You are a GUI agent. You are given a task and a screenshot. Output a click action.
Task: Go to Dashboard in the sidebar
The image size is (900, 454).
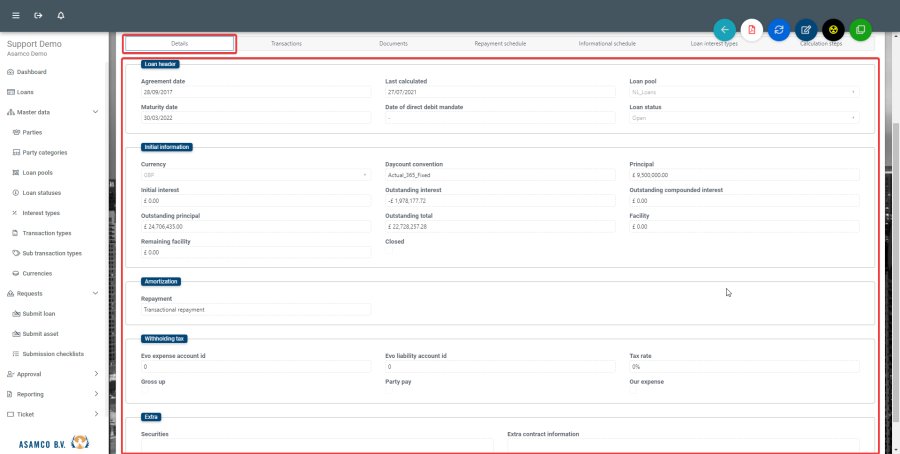point(32,72)
